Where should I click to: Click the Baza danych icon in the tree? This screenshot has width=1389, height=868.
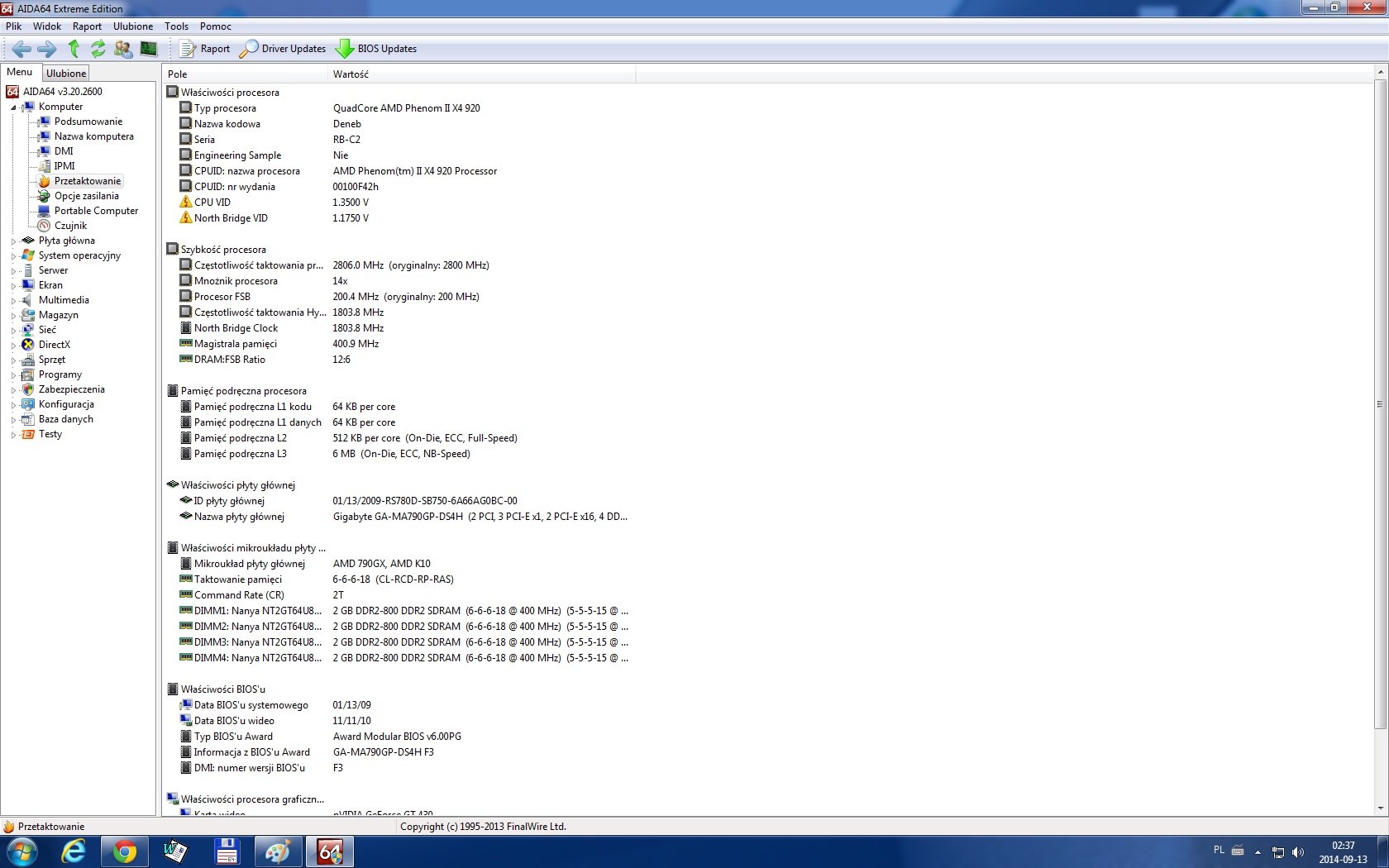click(x=28, y=419)
